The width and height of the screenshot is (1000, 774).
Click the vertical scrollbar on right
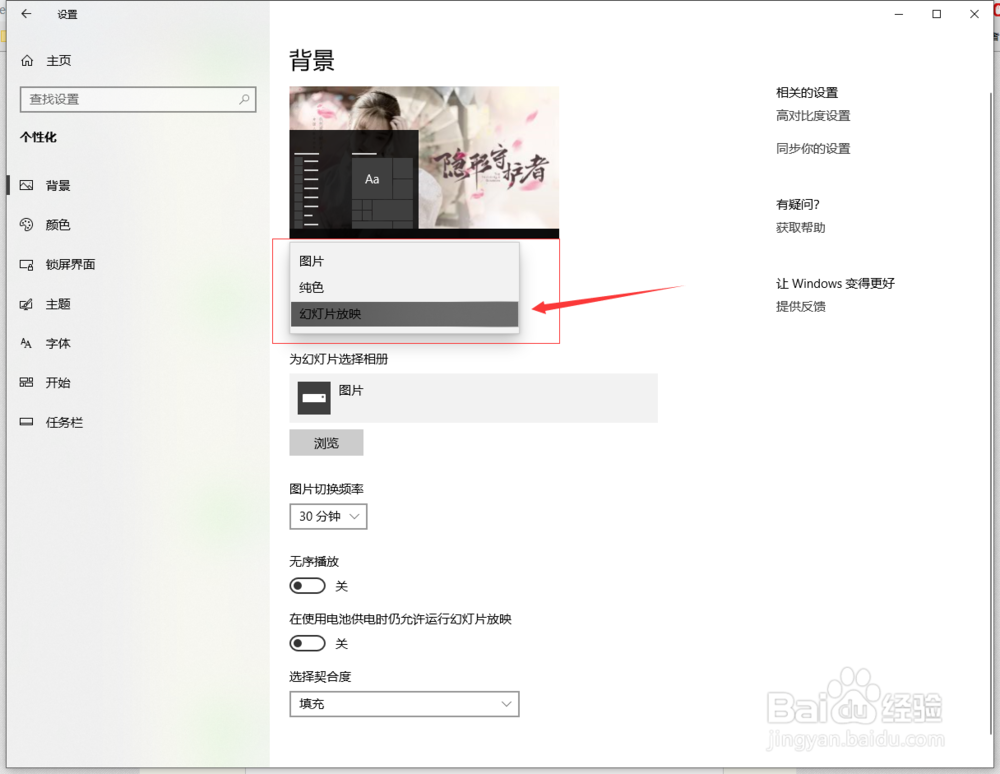click(x=990, y=414)
